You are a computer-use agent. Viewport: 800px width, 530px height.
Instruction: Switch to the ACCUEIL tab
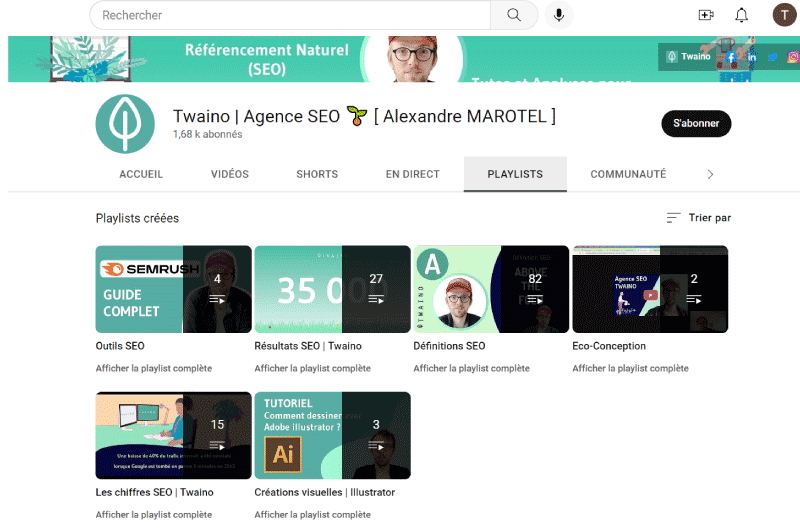(x=141, y=174)
